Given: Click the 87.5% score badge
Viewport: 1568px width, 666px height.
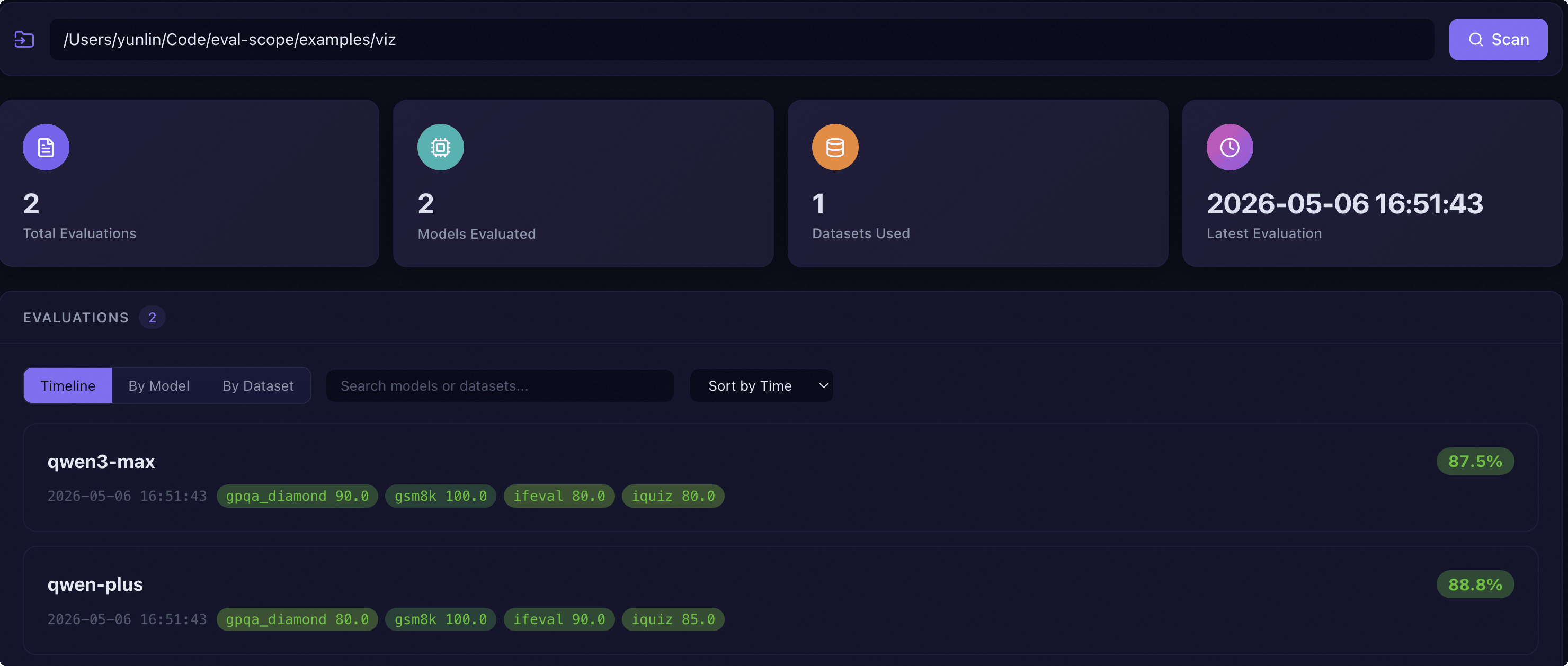Looking at the screenshot, I should pos(1475,461).
